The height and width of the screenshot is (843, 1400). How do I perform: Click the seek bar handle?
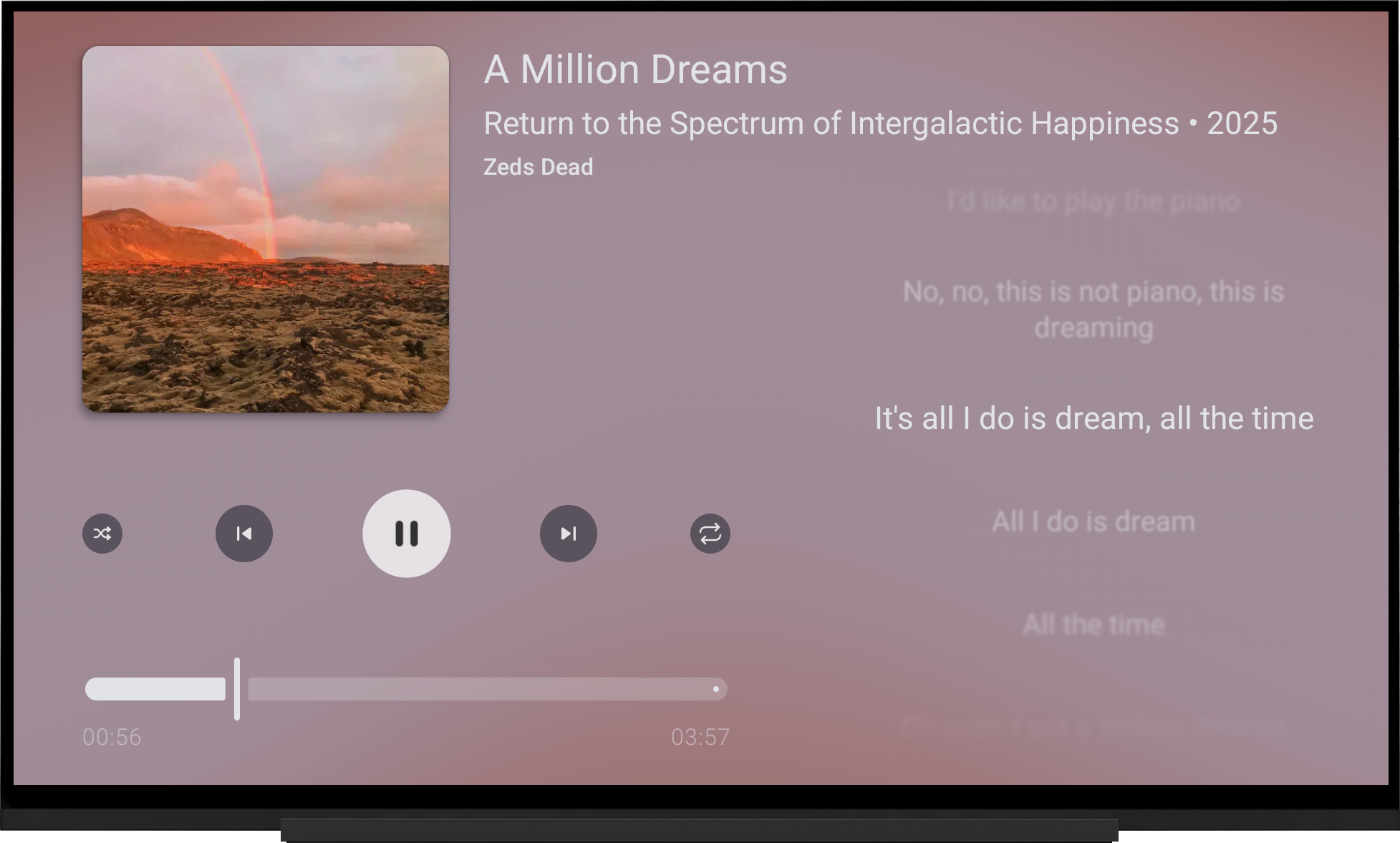click(x=237, y=689)
